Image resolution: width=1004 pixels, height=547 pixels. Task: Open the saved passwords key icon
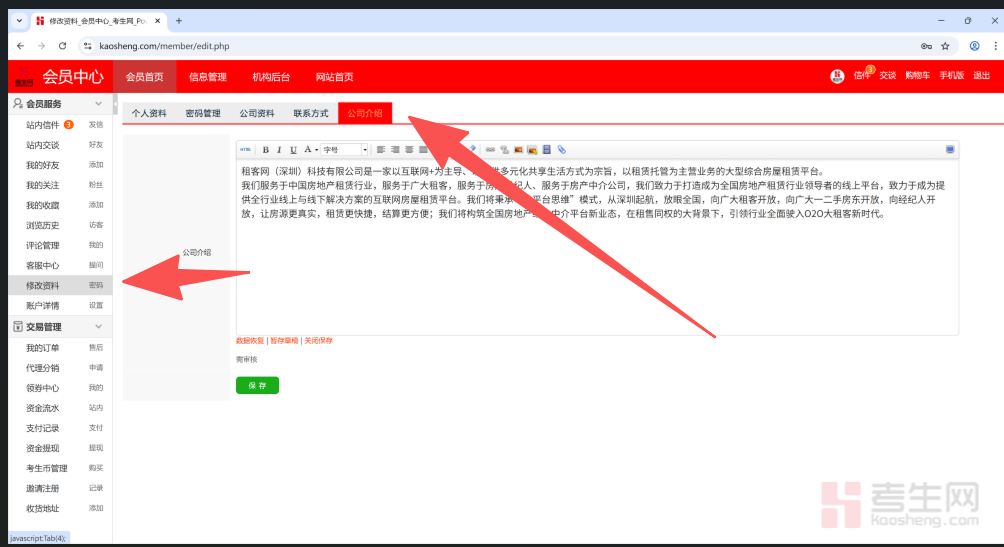pyautogui.click(x=926, y=46)
